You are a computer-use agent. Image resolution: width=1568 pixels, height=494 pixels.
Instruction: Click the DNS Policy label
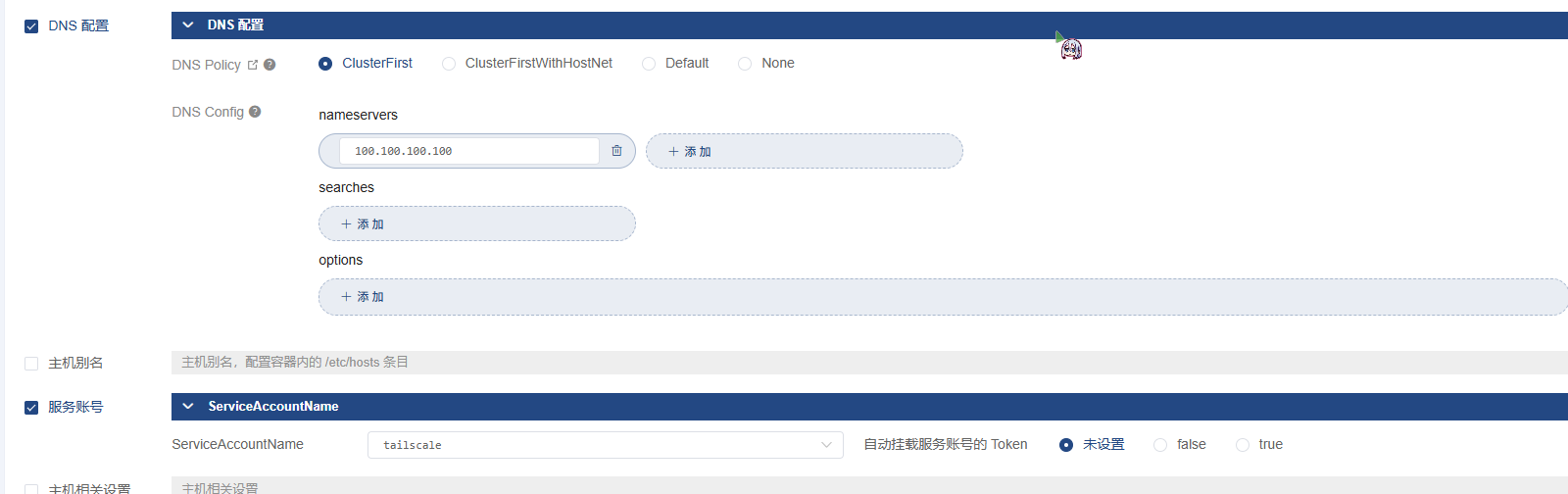click(206, 65)
